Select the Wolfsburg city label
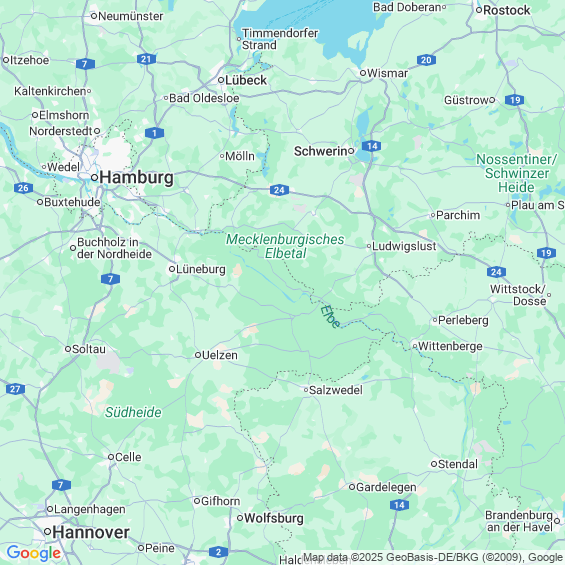565x565 pixels. pyautogui.click(x=274, y=518)
